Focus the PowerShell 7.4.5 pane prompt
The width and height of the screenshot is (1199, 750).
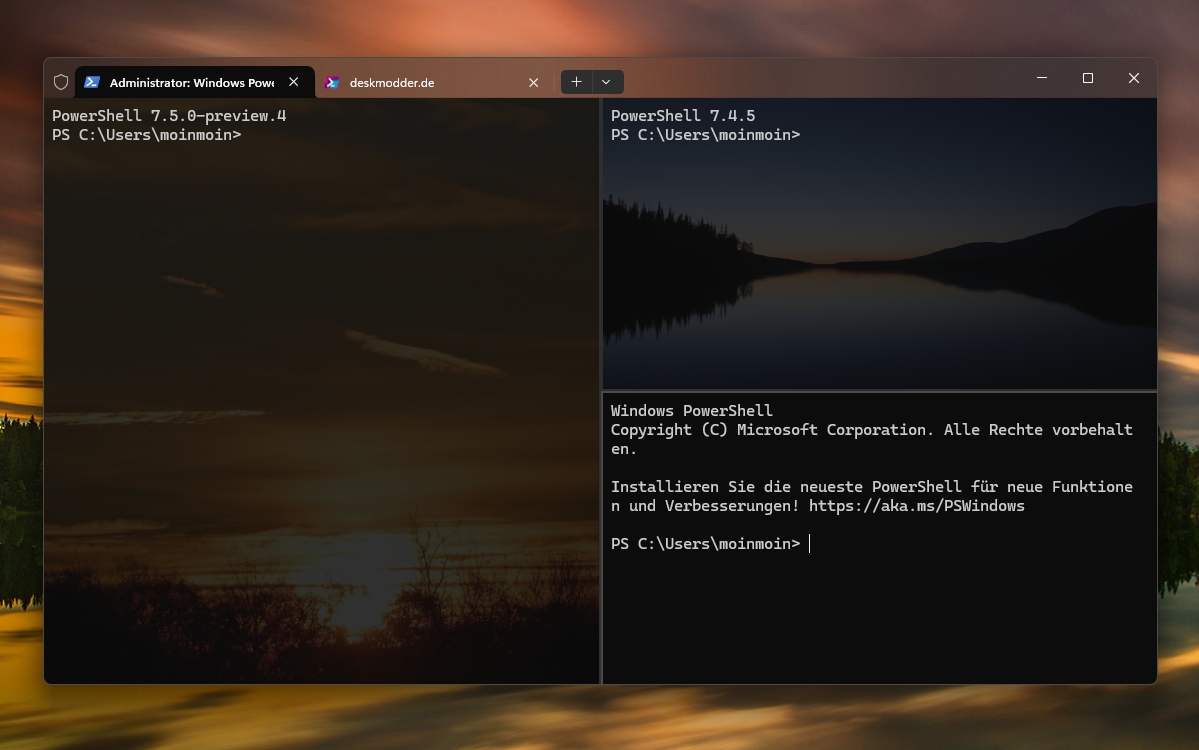(x=705, y=135)
